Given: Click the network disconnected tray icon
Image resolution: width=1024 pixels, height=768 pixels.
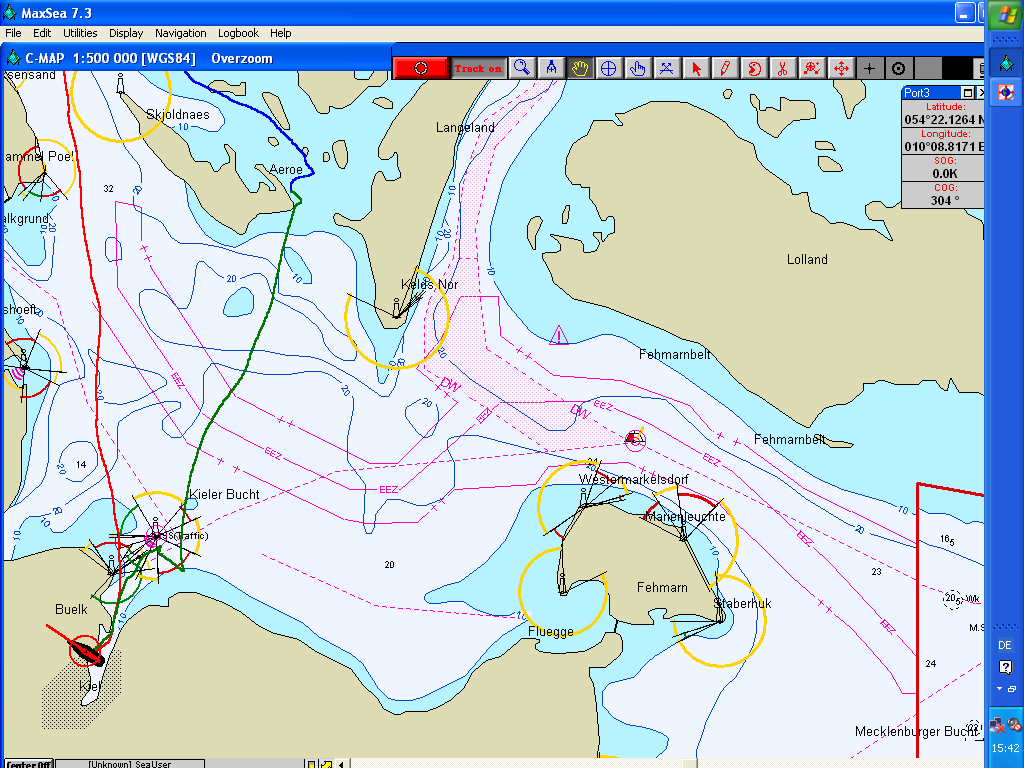Looking at the screenshot, I should (997, 725).
